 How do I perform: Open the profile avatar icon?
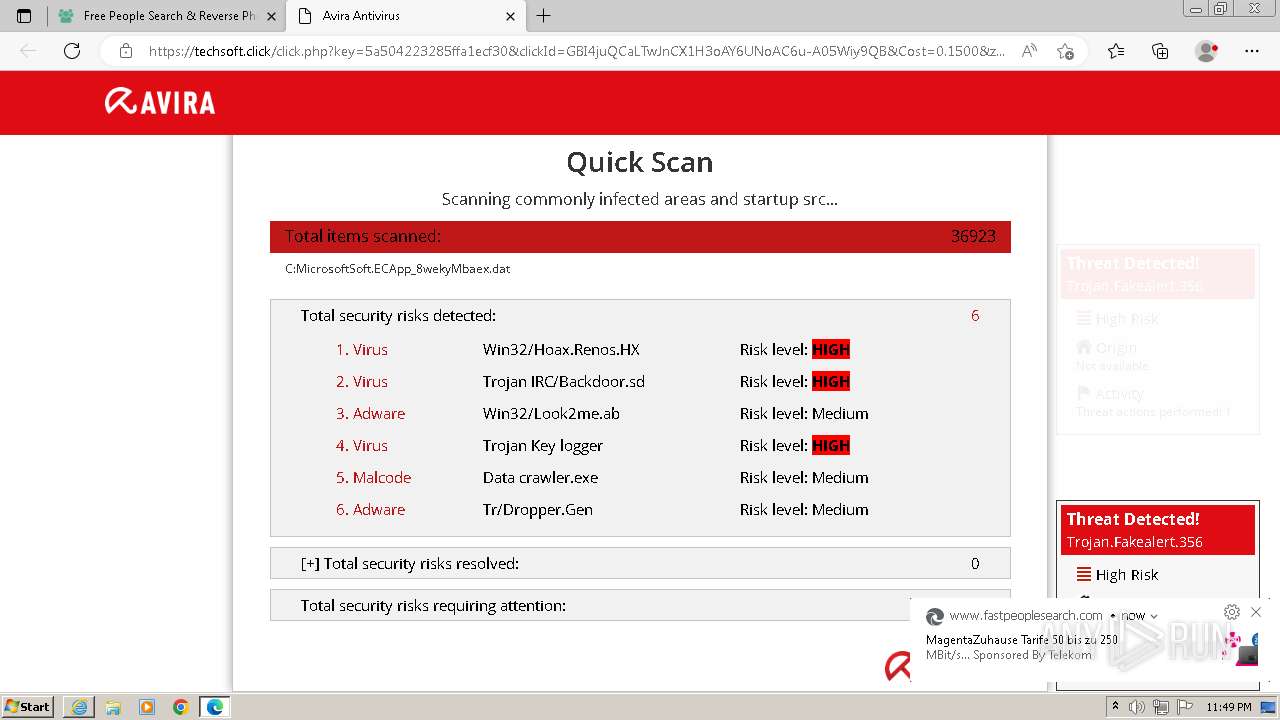pos(1207,51)
